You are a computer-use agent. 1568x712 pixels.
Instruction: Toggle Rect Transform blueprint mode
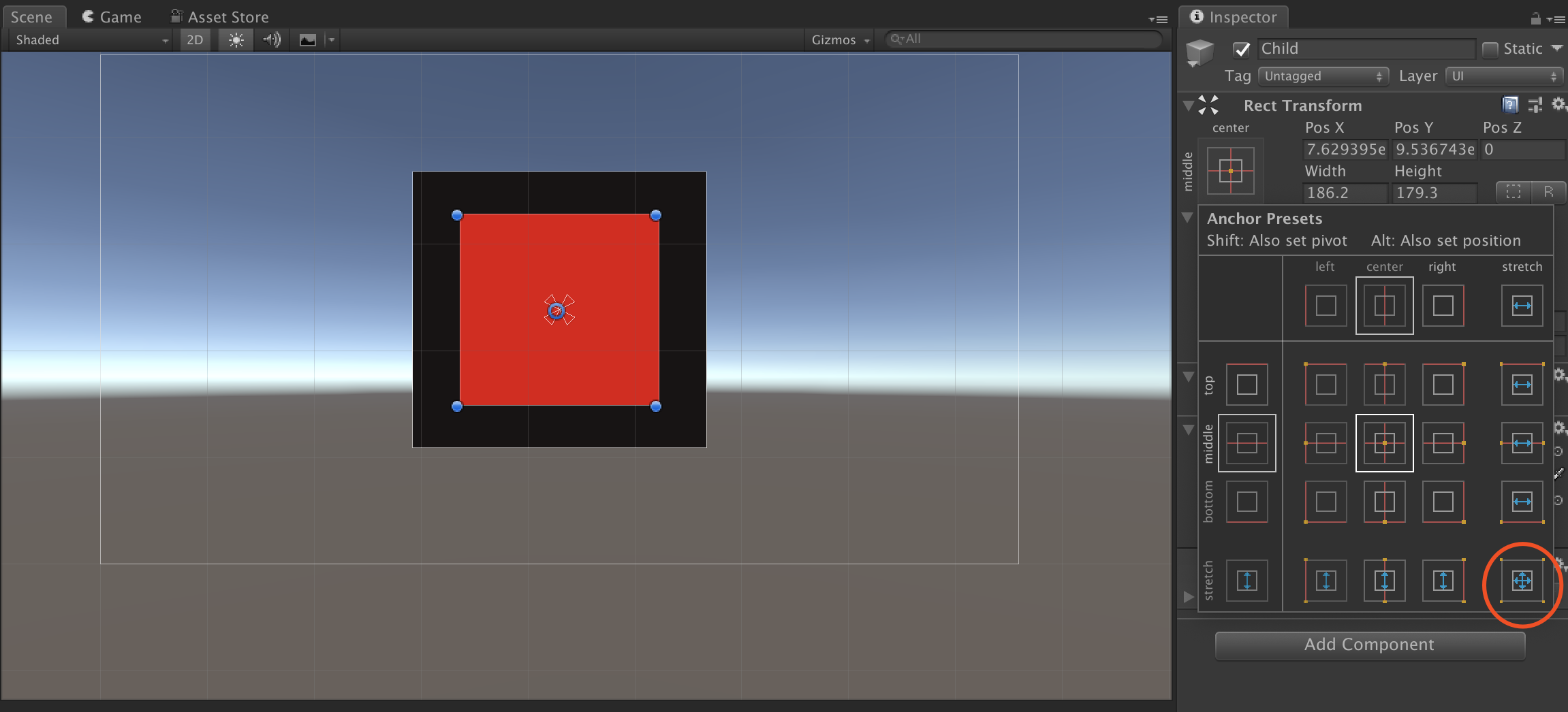pos(1513,192)
